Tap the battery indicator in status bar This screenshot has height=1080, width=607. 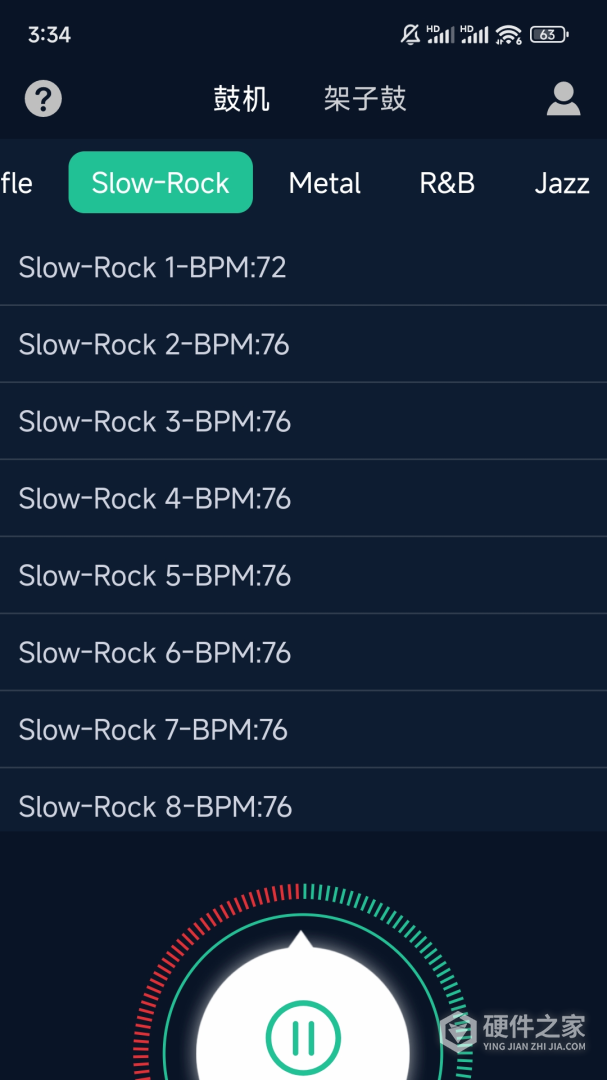coord(549,35)
